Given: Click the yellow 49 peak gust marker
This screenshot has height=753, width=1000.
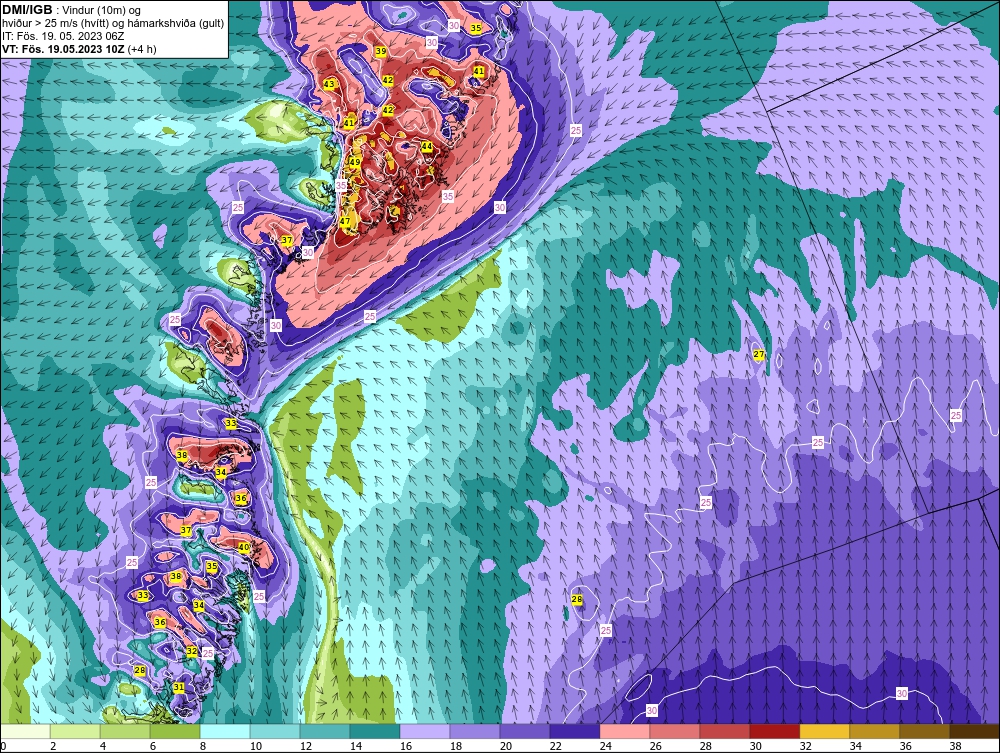Looking at the screenshot, I should click(355, 163).
